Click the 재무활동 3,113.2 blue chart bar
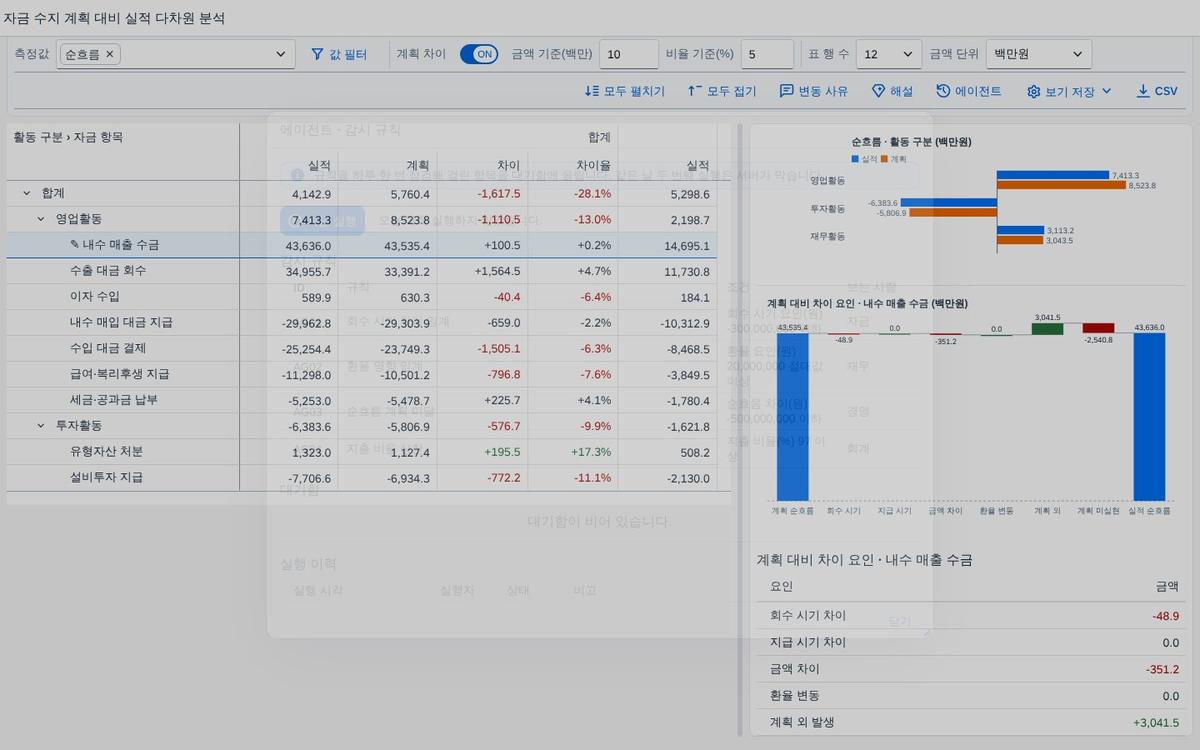1200x750 pixels. pos(1020,230)
